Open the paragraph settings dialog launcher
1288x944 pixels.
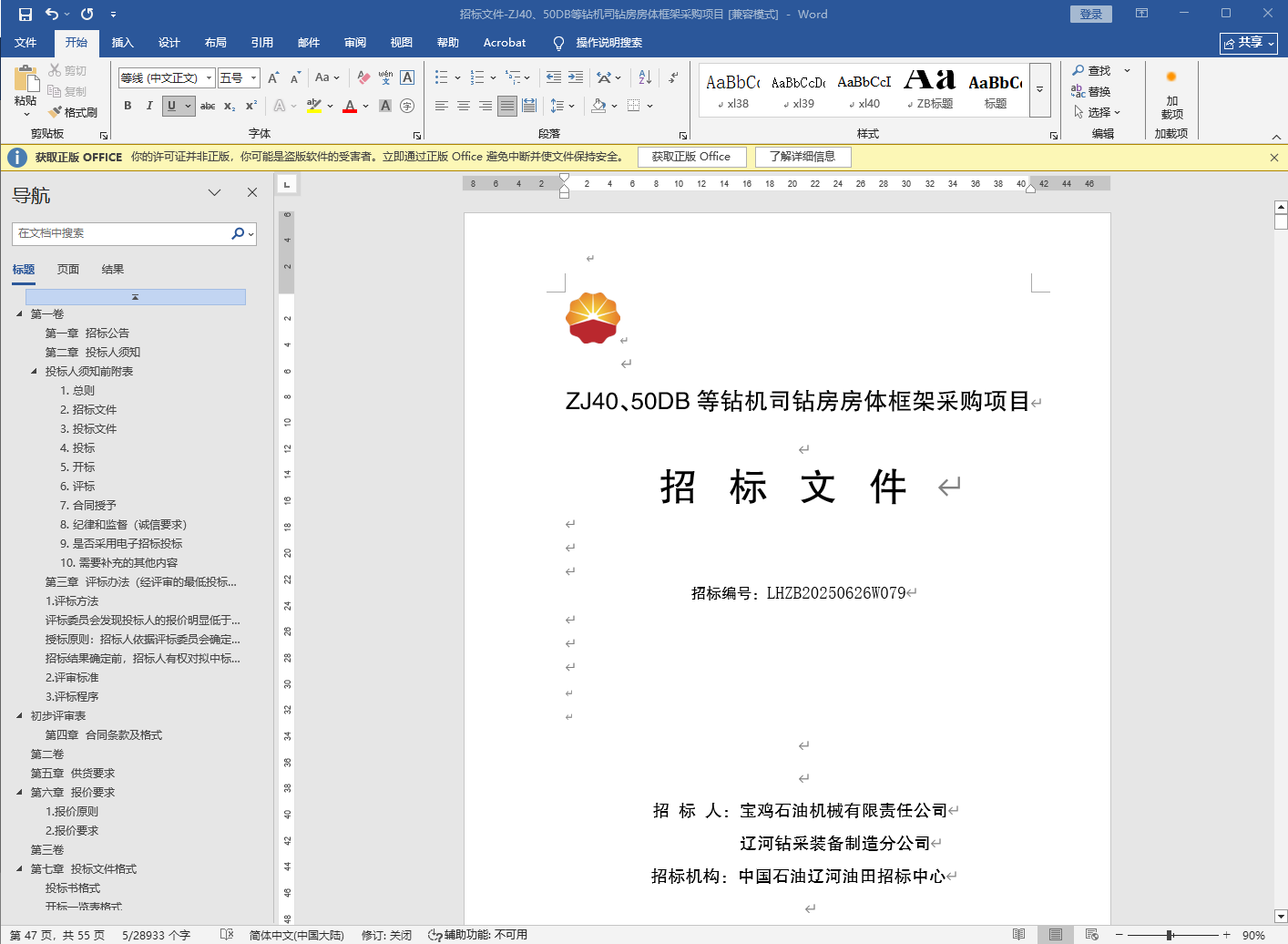tap(683, 135)
